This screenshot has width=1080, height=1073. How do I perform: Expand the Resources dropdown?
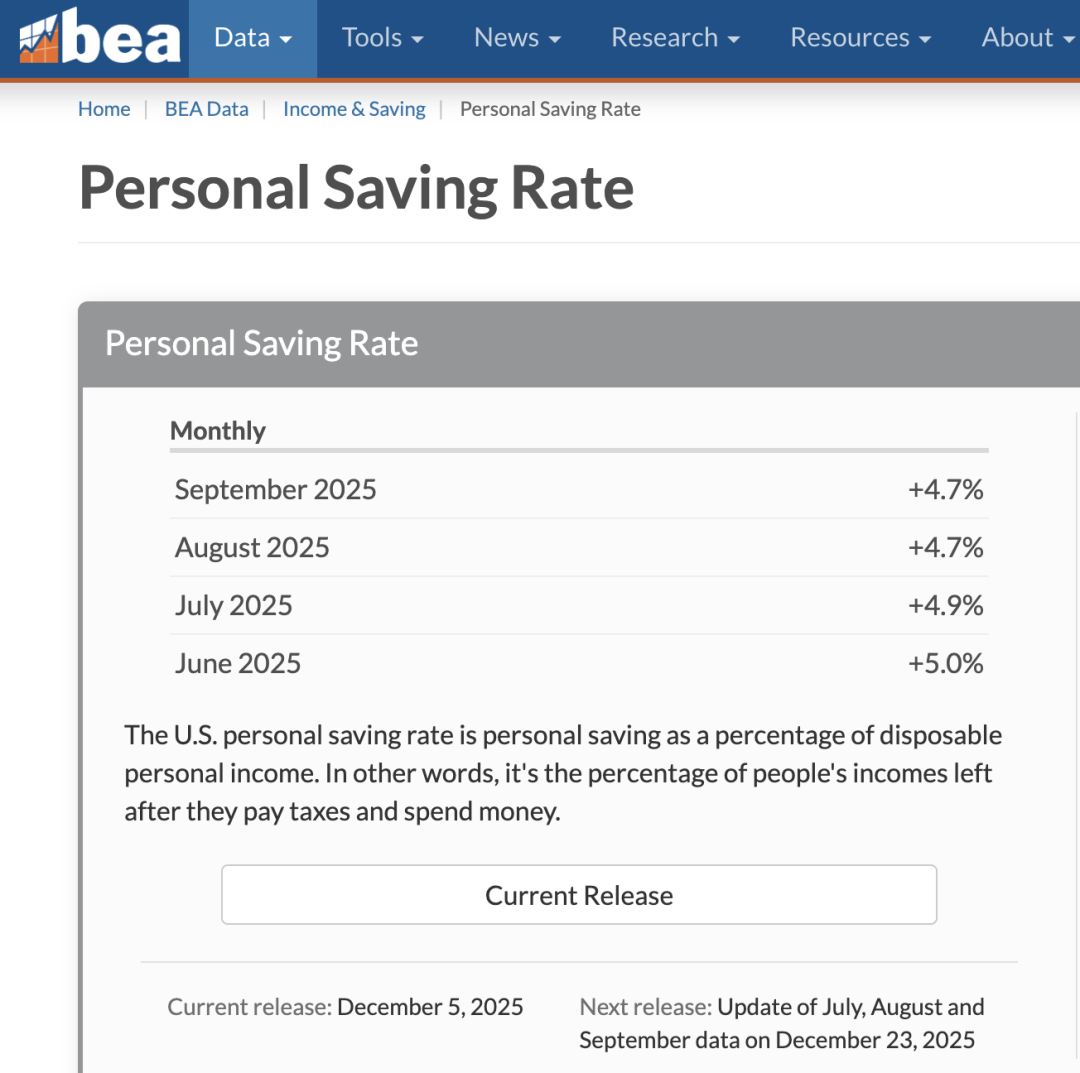(860, 38)
